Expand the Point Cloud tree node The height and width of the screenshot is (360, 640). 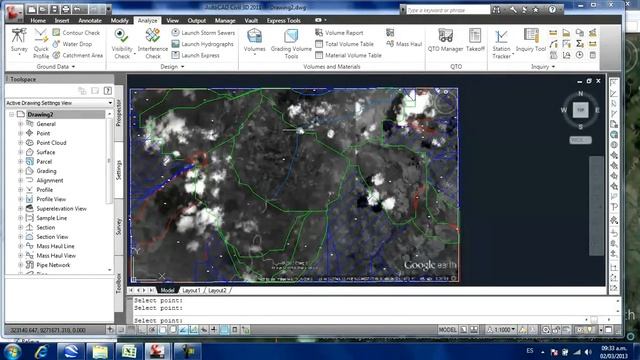coord(20,143)
